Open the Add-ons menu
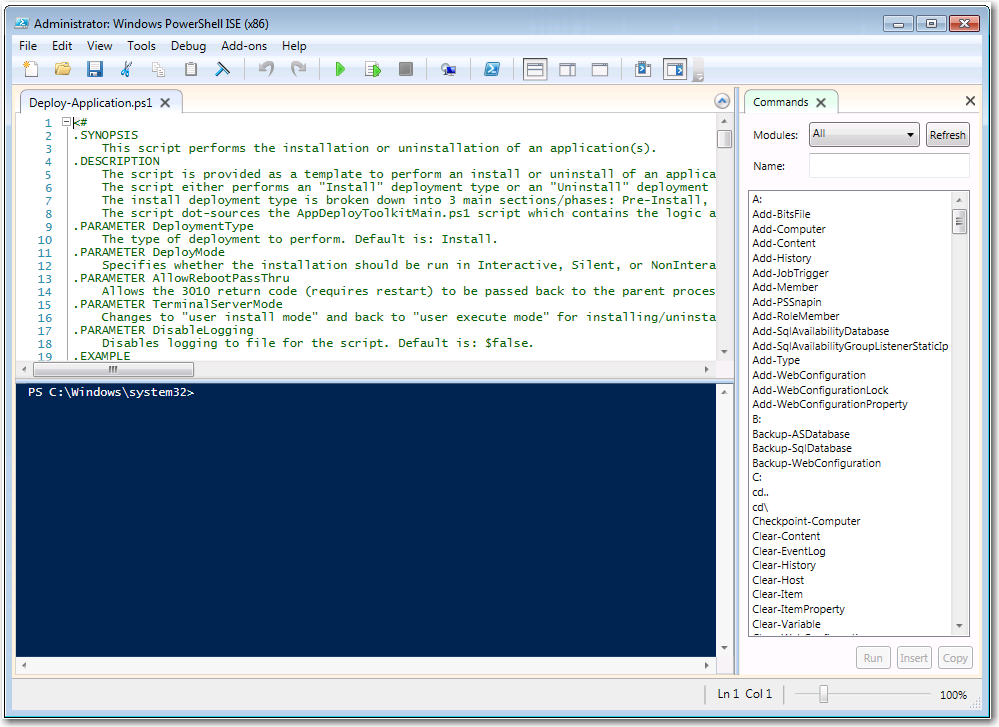Image resolution: width=999 pixels, height=727 pixels. tap(245, 46)
